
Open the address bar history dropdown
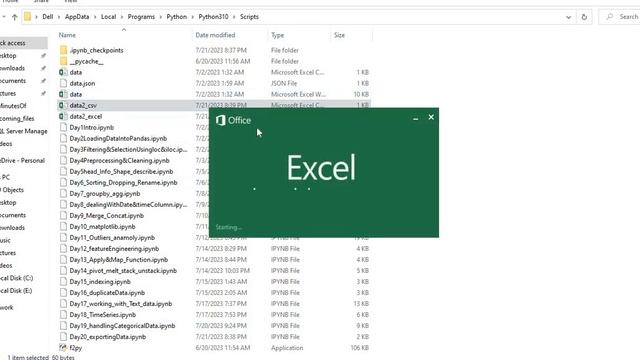[569, 17]
